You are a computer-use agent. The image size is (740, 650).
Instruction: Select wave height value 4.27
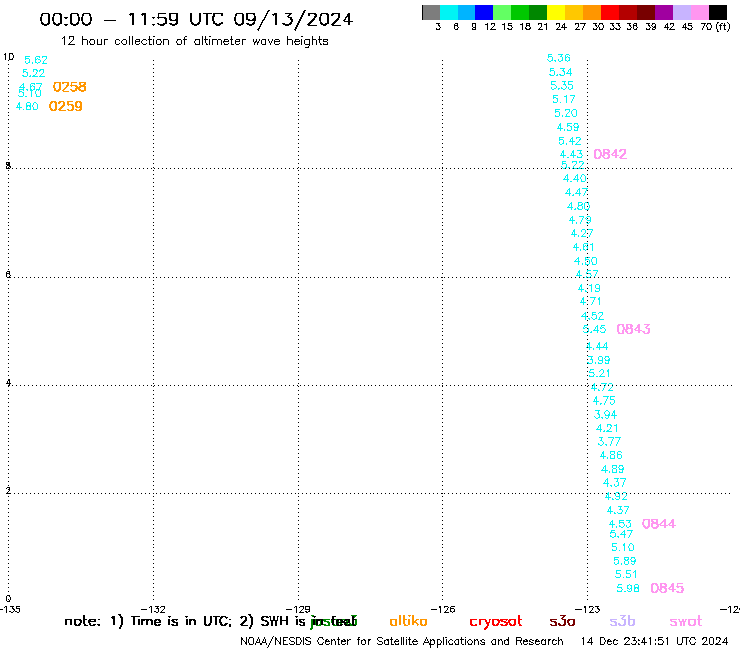(x=582, y=233)
